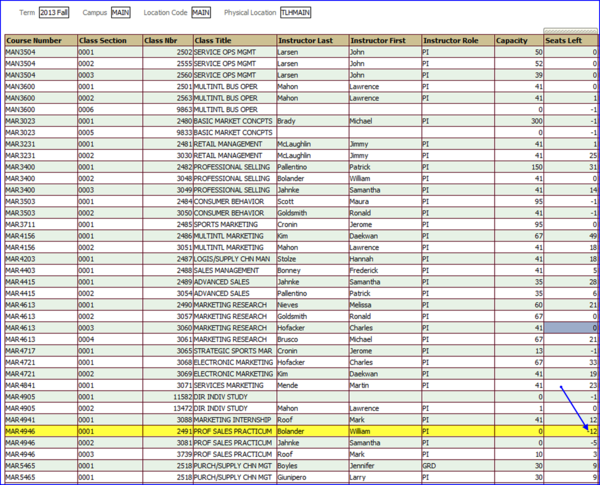Screen dimensions: 600x485
Task: Click the Instructor Role column header
Action: (x=458, y=41)
